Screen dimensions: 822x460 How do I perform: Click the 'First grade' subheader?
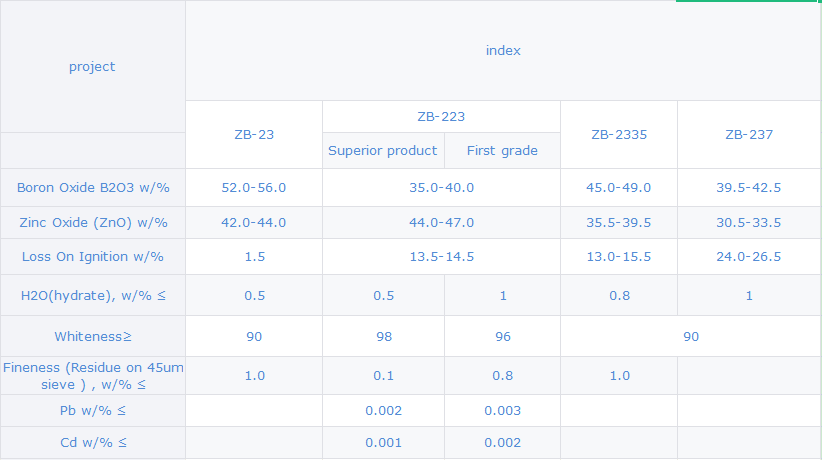(502, 151)
